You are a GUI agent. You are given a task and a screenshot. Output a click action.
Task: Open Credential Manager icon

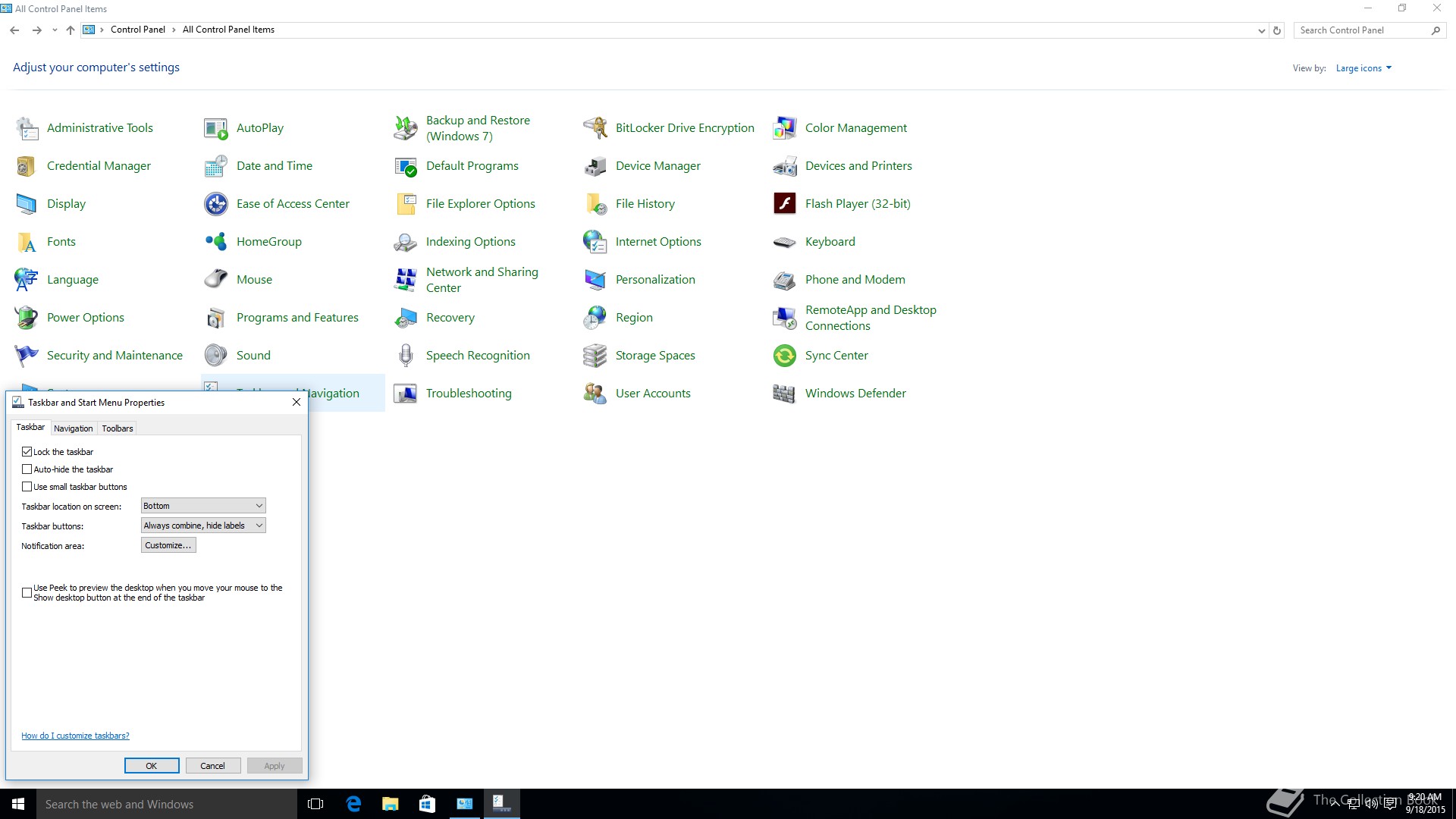pyautogui.click(x=27, y=166)
